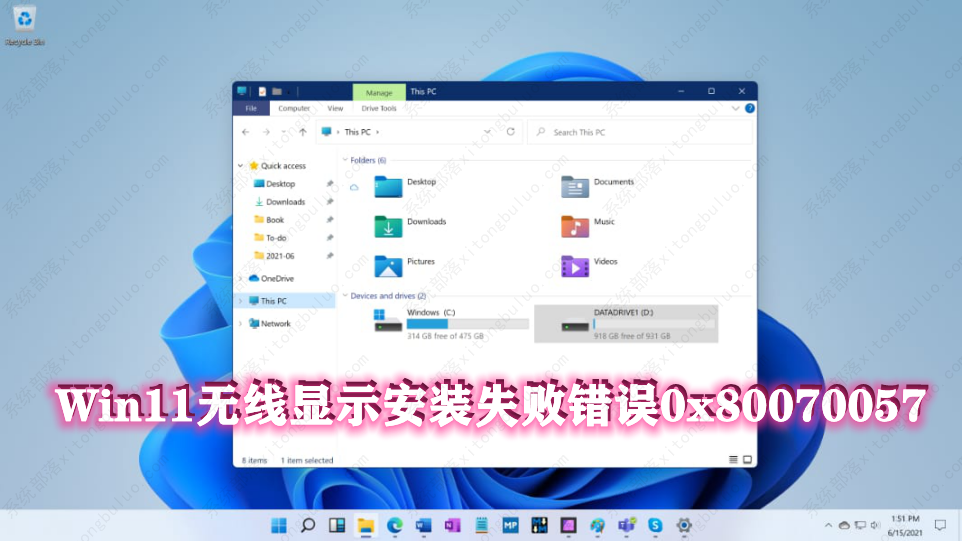This screenshot has width=962, height=541.
Task: Click the Back navigation arrow
Action: coord(246,132)
